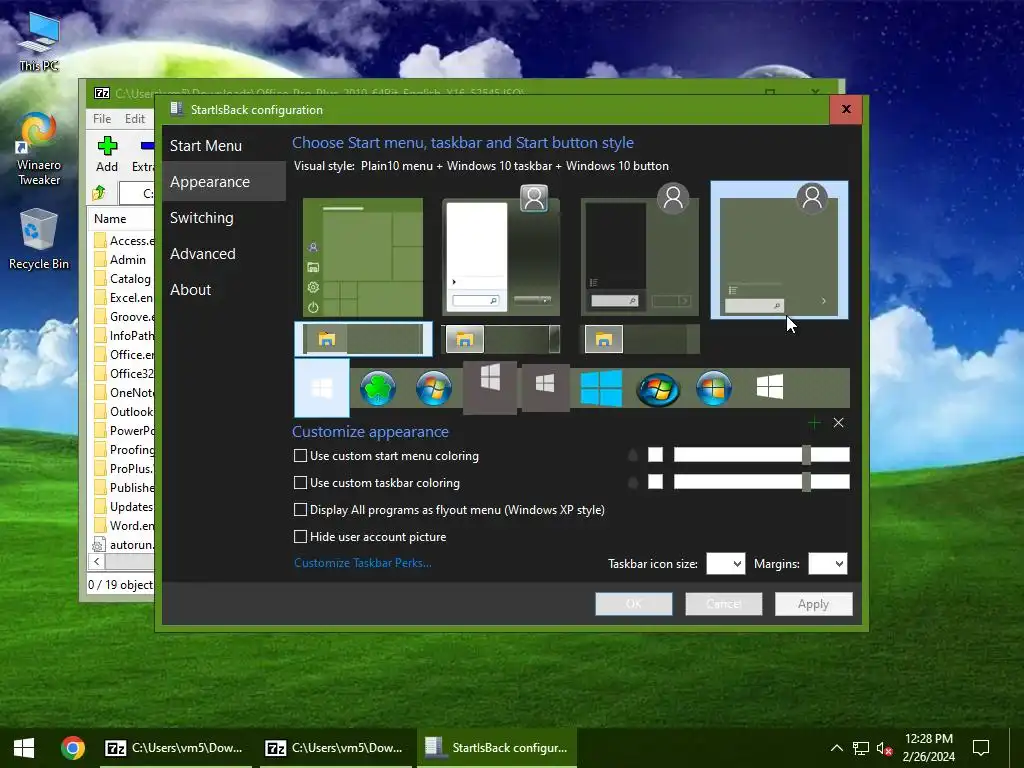Choose the first Windows 10 taskbar style
Image resolution: width=1024 pixels, height=768 pixels.
363,339
